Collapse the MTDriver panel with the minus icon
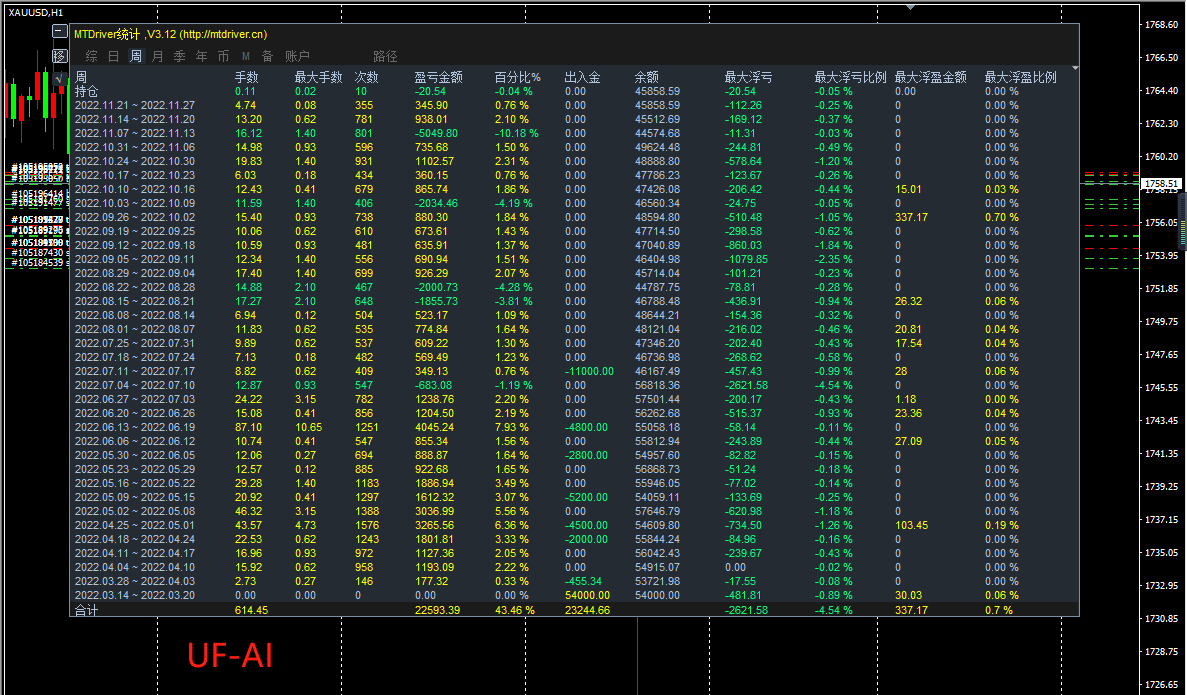 pos(60,31)
